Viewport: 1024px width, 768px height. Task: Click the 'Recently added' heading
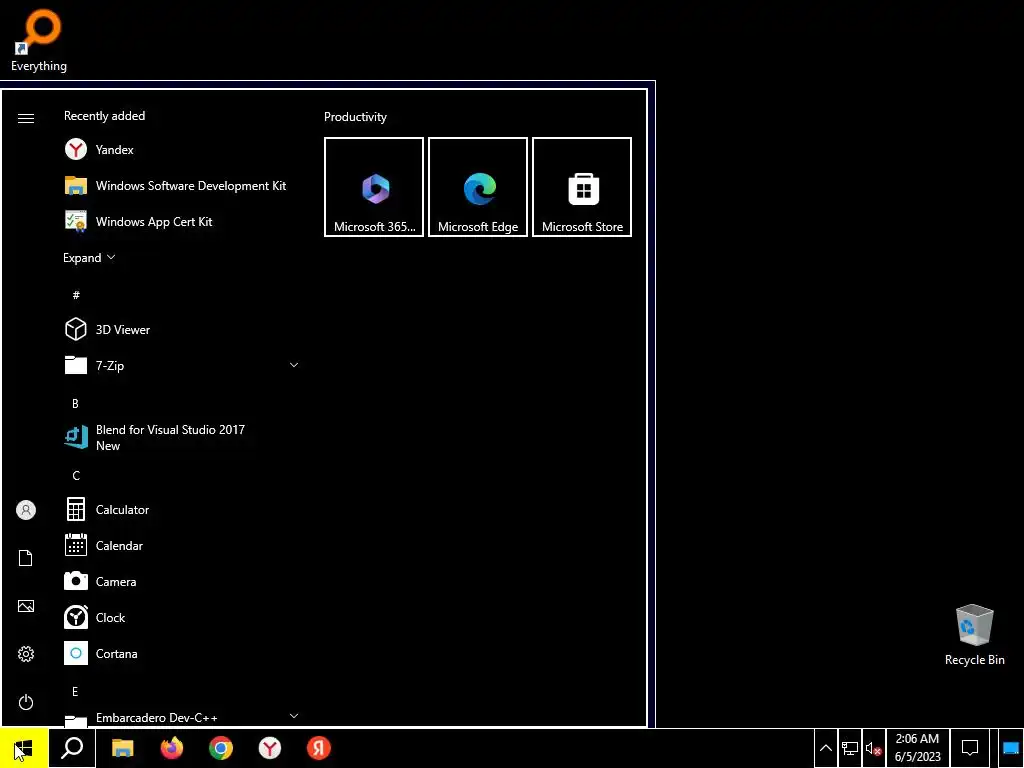(x=104, y=116)
